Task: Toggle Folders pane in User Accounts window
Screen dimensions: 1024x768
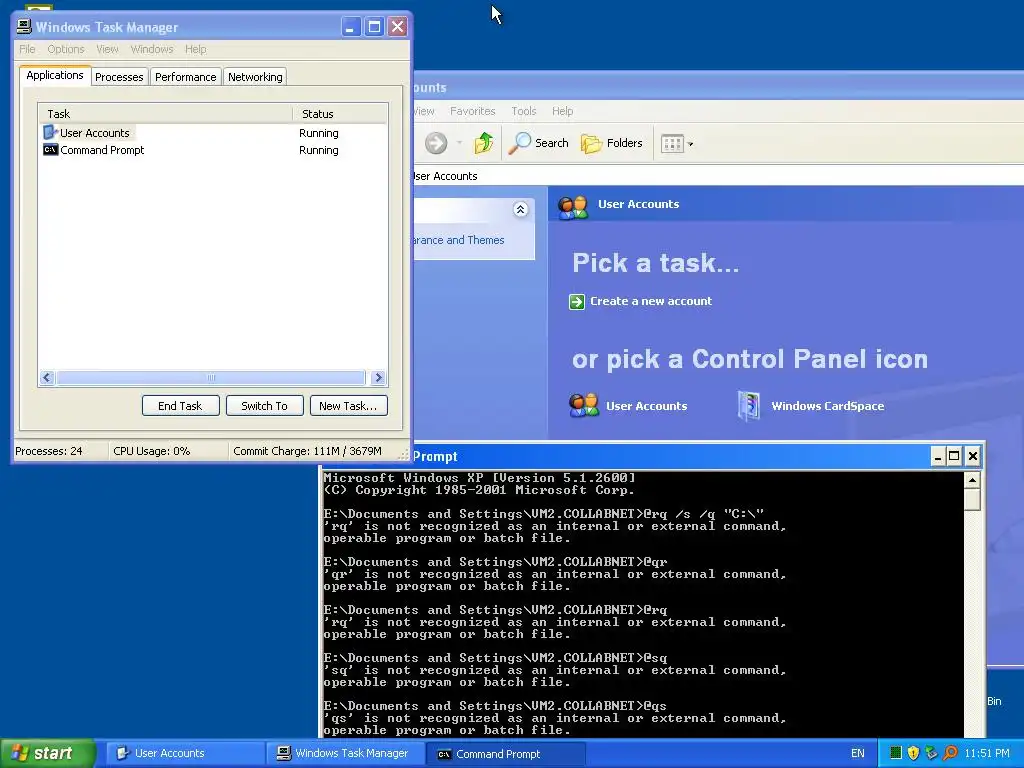Action: pos(612,142)
